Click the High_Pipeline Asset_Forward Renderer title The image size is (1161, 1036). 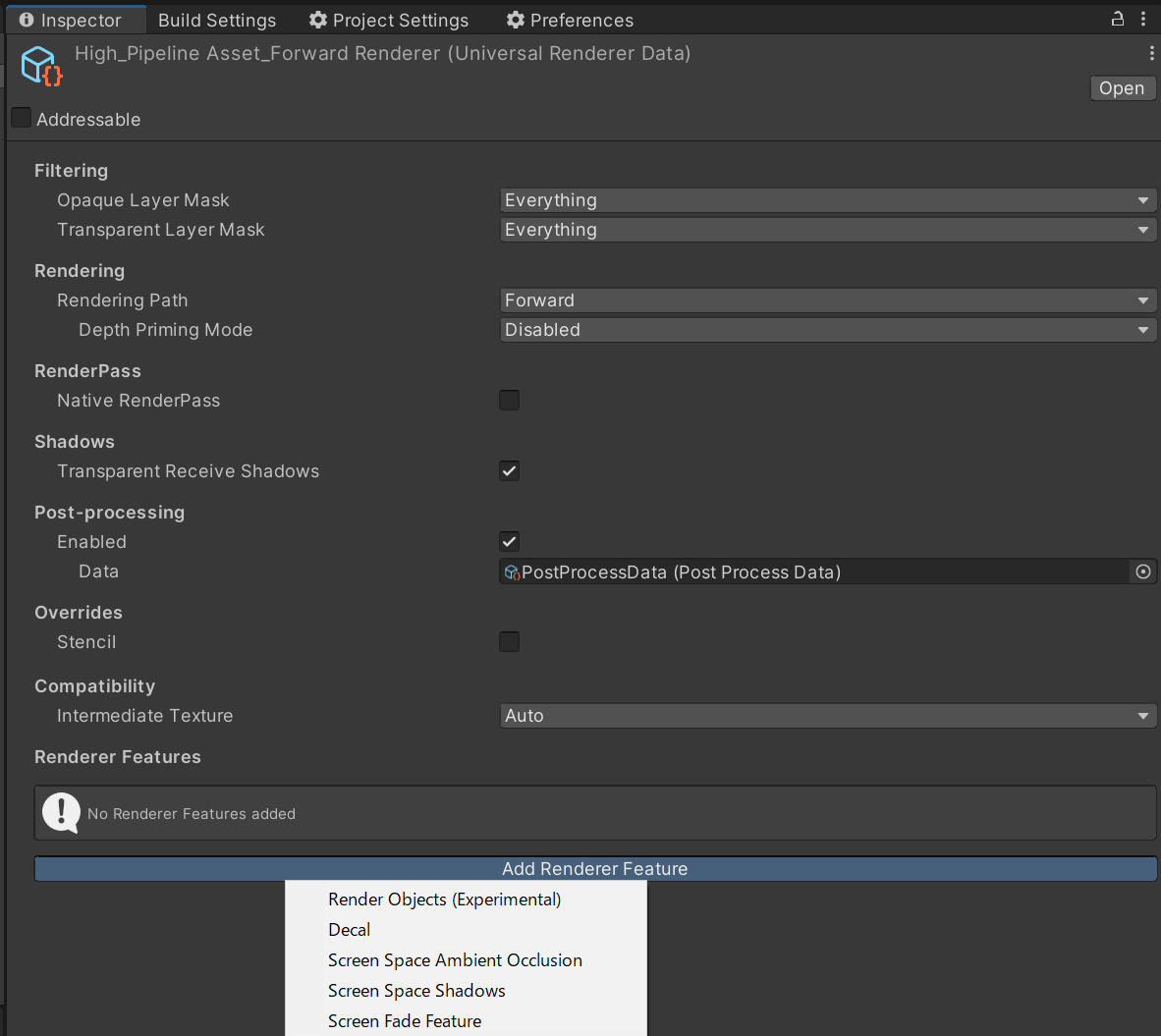(x=383, y=53)
